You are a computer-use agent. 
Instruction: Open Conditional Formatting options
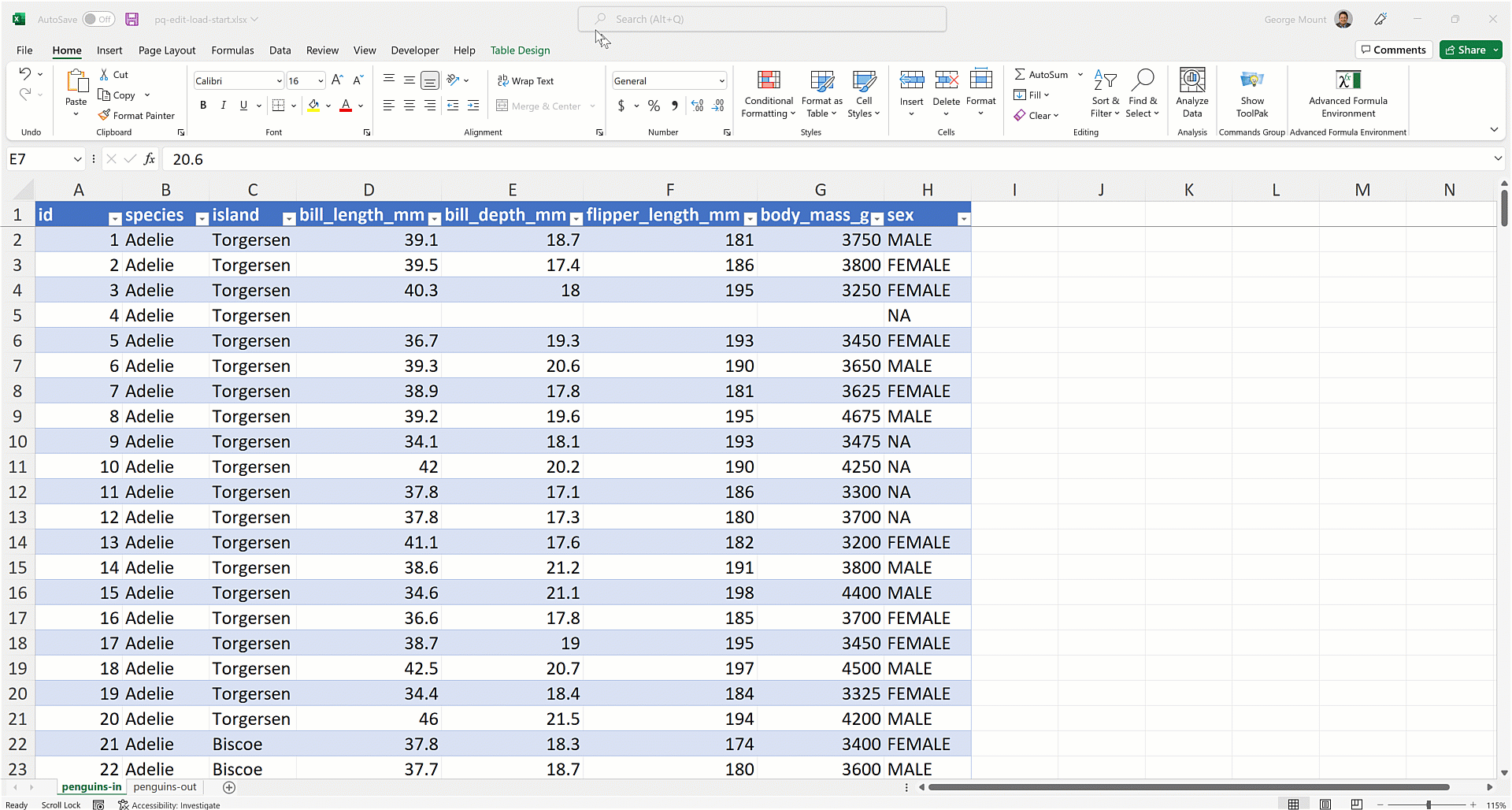(768, 95)
